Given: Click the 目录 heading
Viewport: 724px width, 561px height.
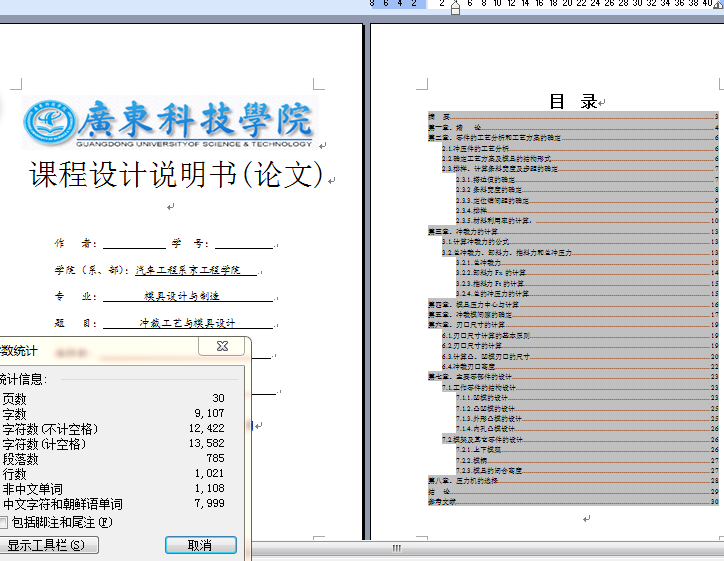Looking at the screenshot, I should pyautogui.click(x=573, y=102).
